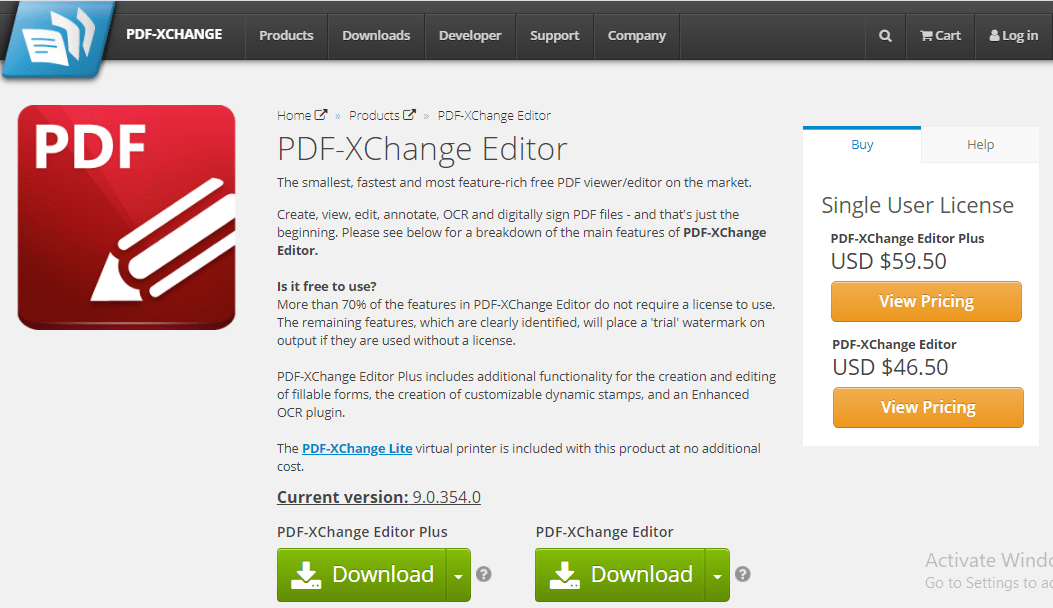This screenshot has height=608, width=1053.
Task: Open the Downloads menu
Action: tap(376, 35)
